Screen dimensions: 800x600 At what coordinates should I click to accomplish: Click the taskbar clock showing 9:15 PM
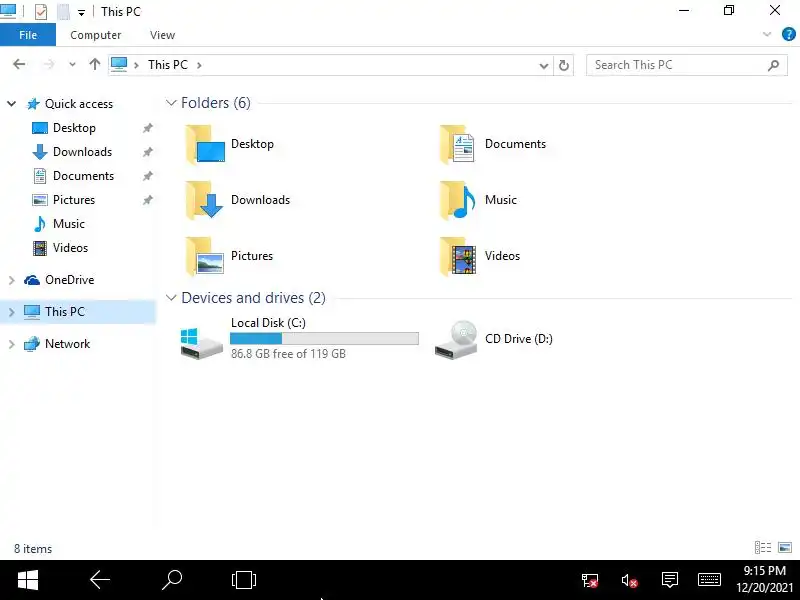(764, 579)
